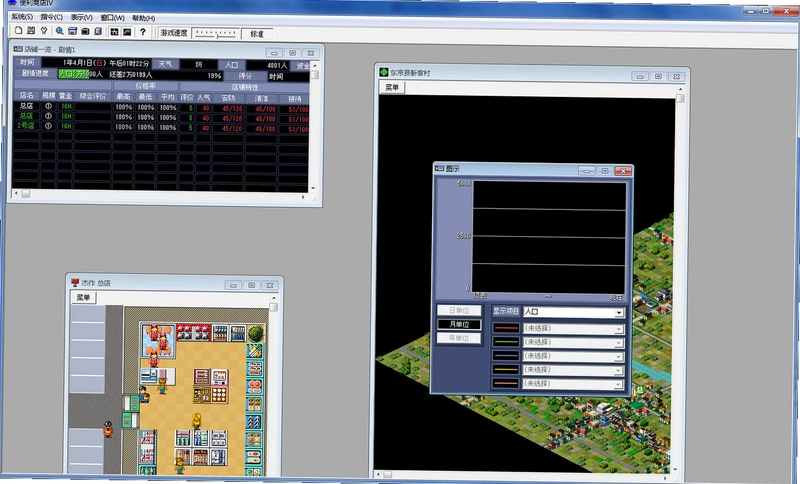Click store list horizontal scrollbar right arrow
Viewport: 800px width, 484px height.
(x=304, y=196)
